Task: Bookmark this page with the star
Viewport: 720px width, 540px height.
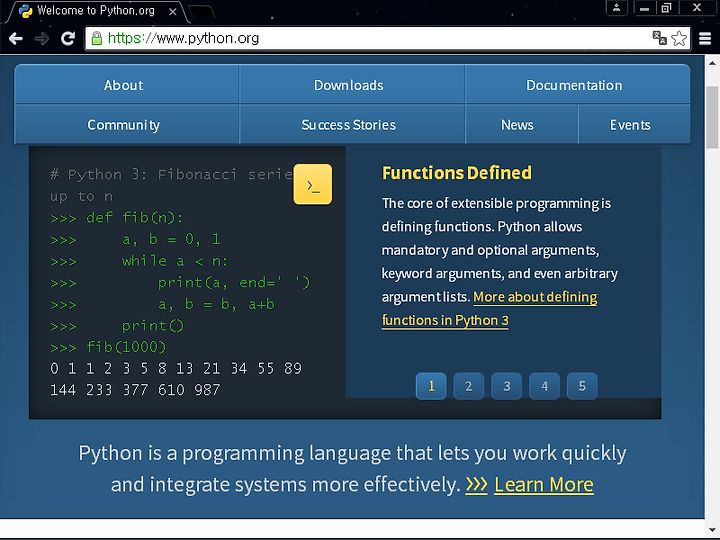Action: pos(679,38)
